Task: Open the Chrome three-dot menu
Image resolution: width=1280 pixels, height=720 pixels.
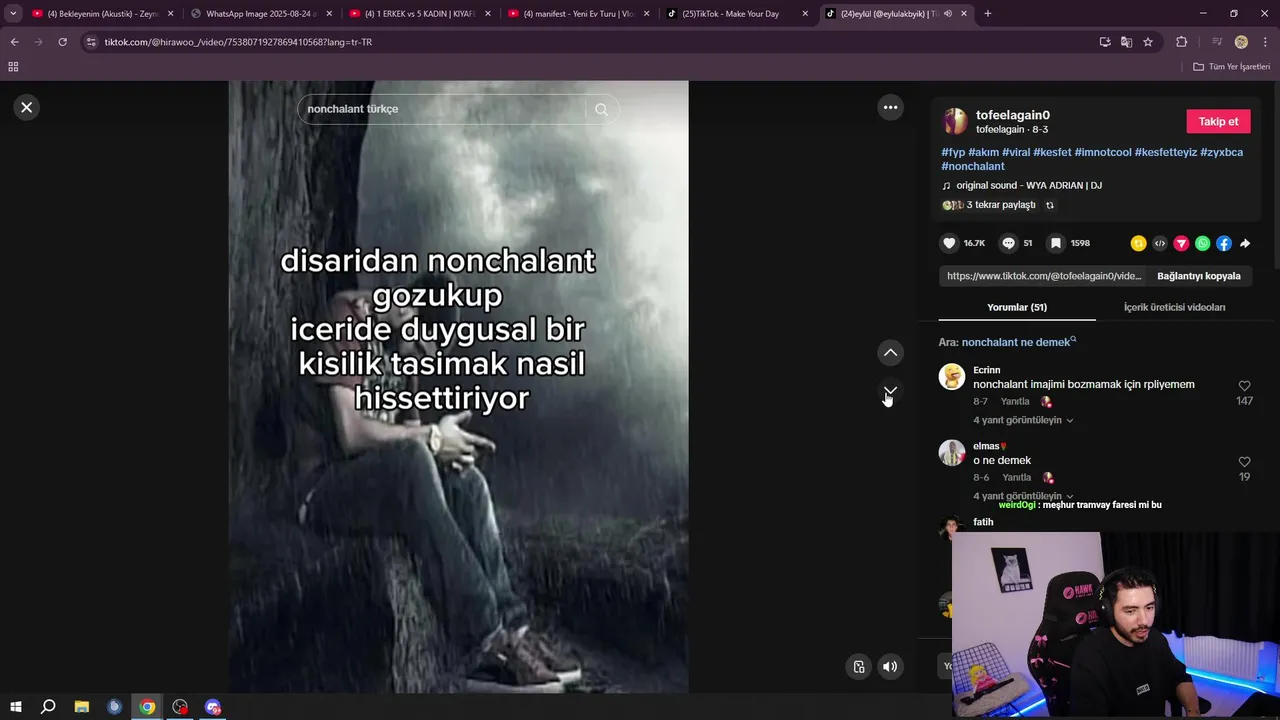Action: [1265, 42]
